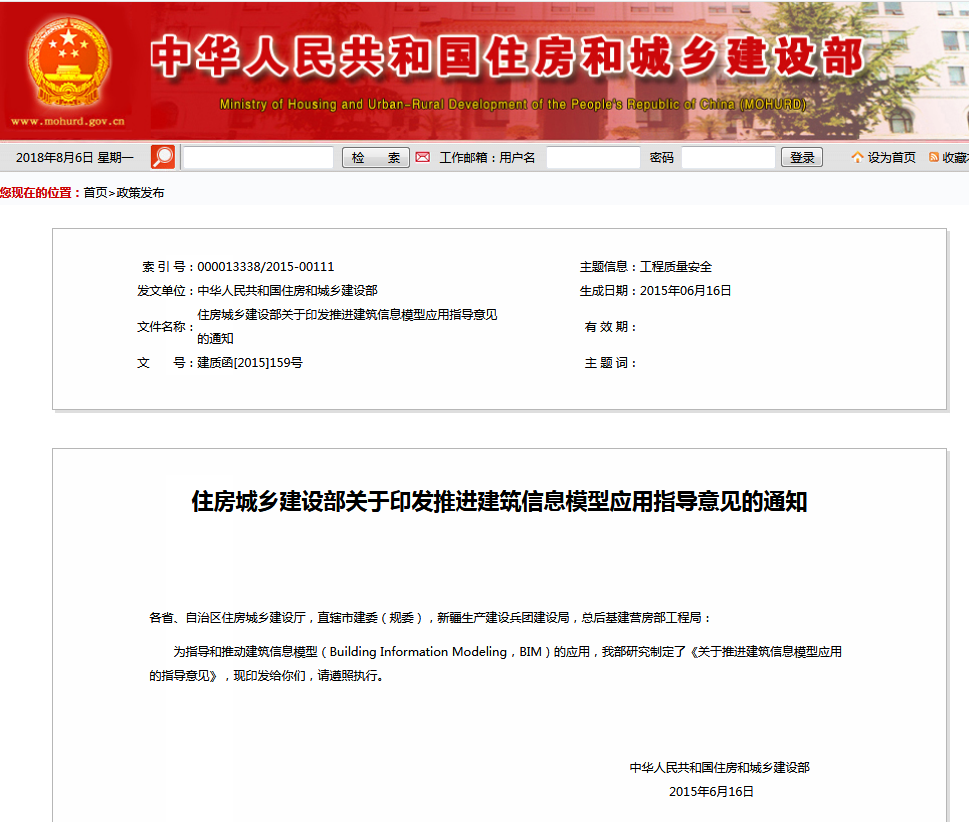Click the addressee line beginning 各省、自治区
The height and width of the screenshot is (822, 969).
point(430,617)
